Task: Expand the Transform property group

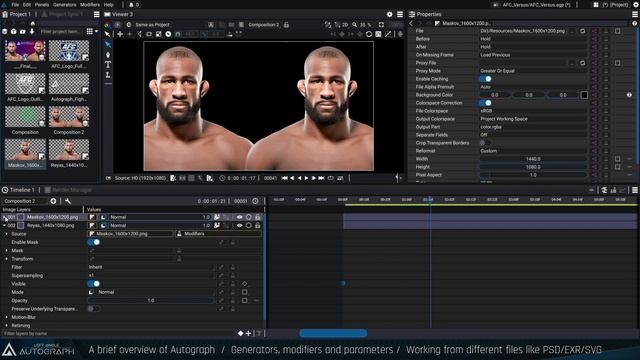Action: tap(7, 259)
